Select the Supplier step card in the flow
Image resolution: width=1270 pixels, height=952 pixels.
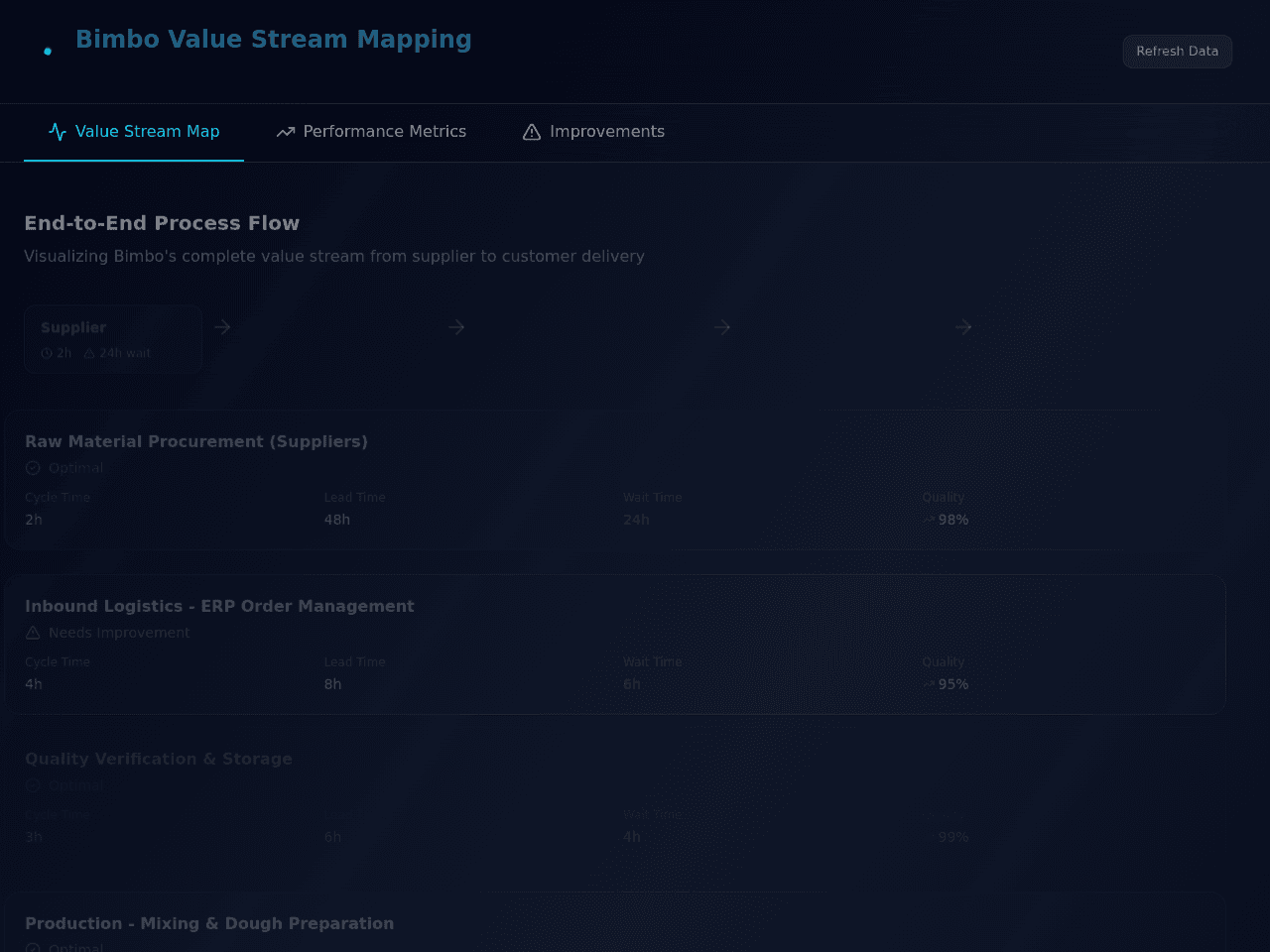click(x=113, y=339)
